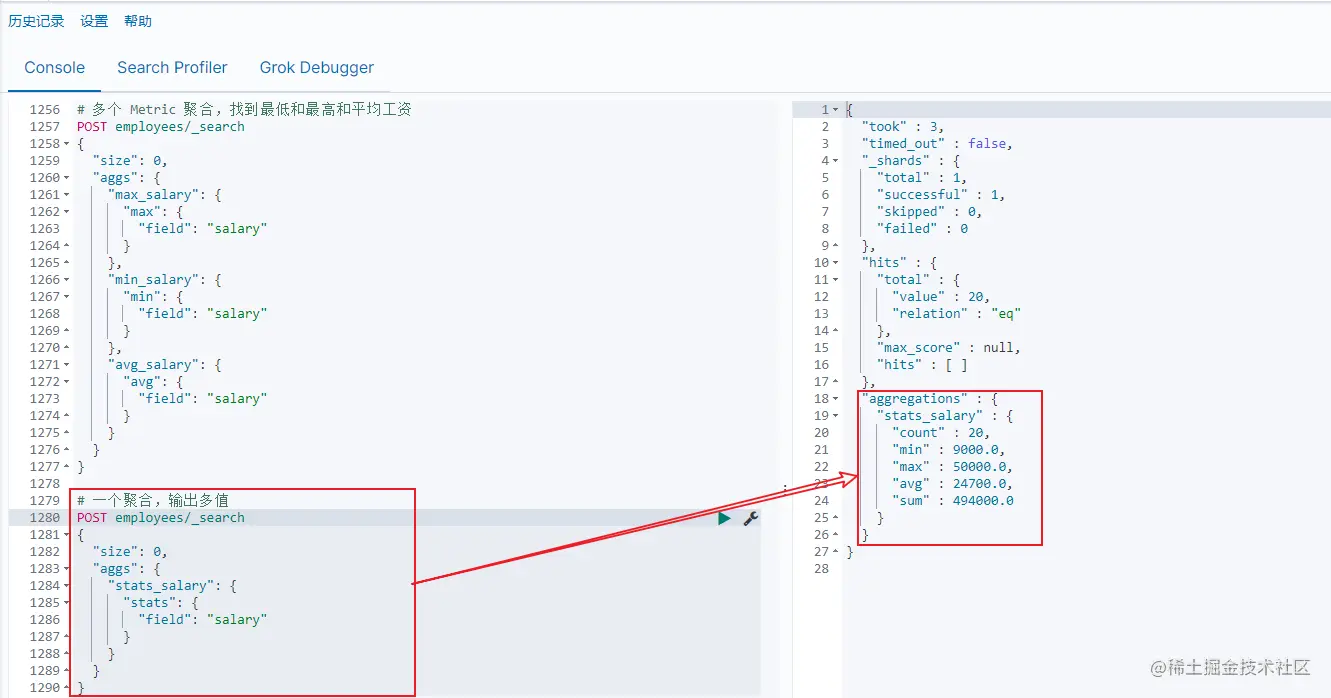
Task: Fold the _shards object at response line 4
Action: pos(836,161)
